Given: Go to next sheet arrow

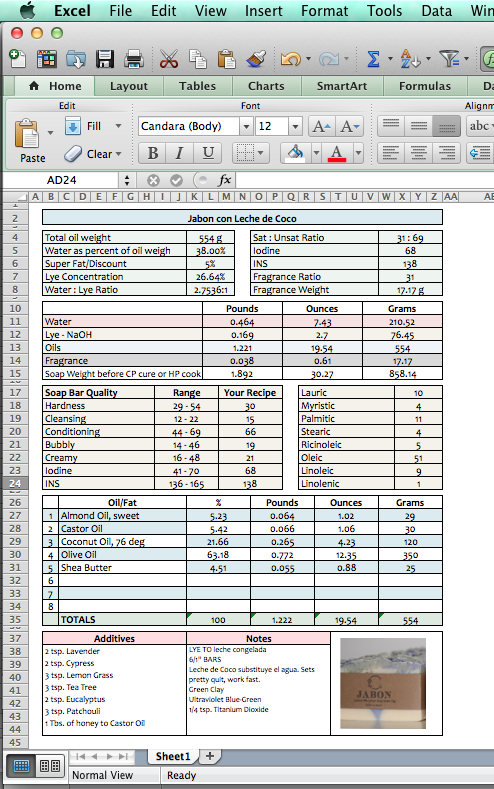Looking at the screenshot, I should coord(109,756).
